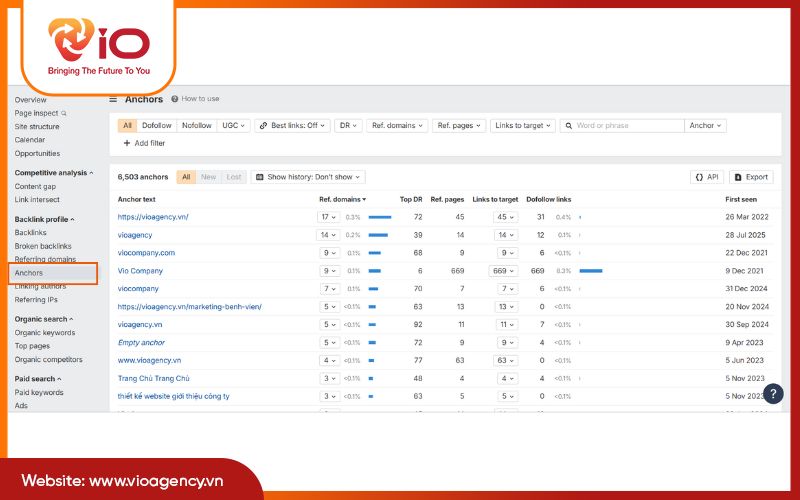800x500 pixels.
Task: Select the All link type filter
Action: [x=127, y=126]
